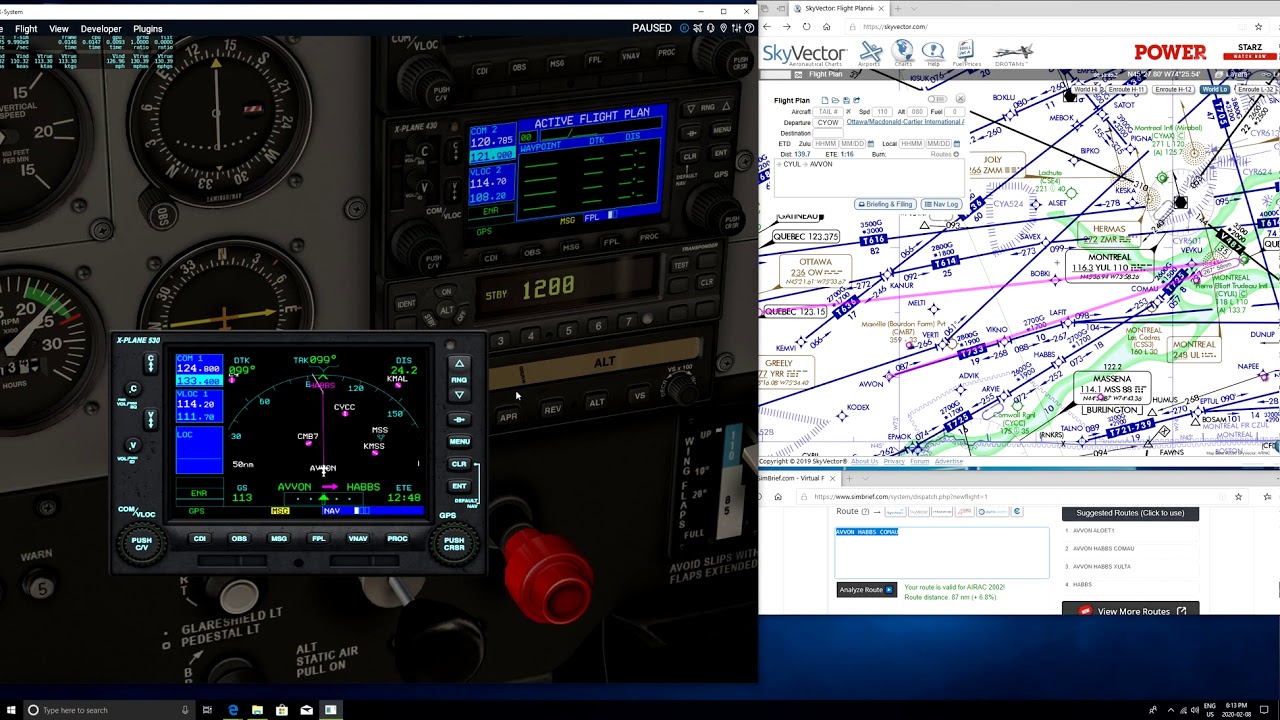Viewport: 1280px width, 720px height.
Task: Open the X-Plane View menu
Action: [59, 29]
